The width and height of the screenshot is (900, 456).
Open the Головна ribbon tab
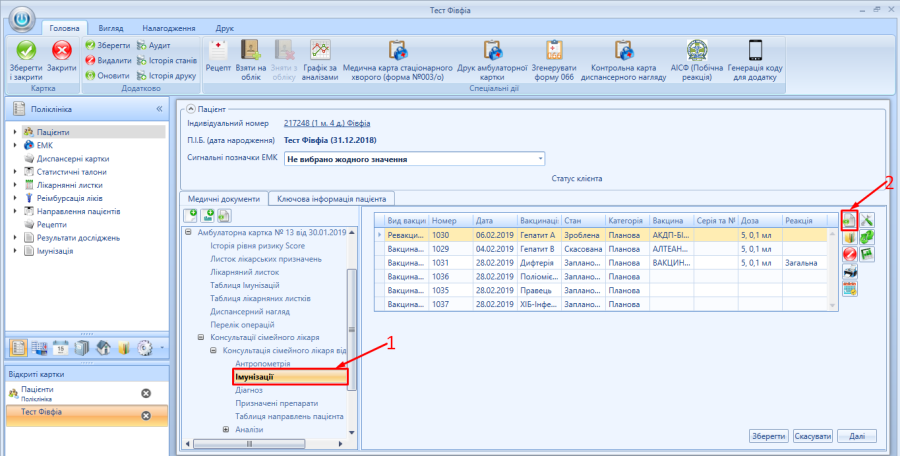click(x=64, y=28)
